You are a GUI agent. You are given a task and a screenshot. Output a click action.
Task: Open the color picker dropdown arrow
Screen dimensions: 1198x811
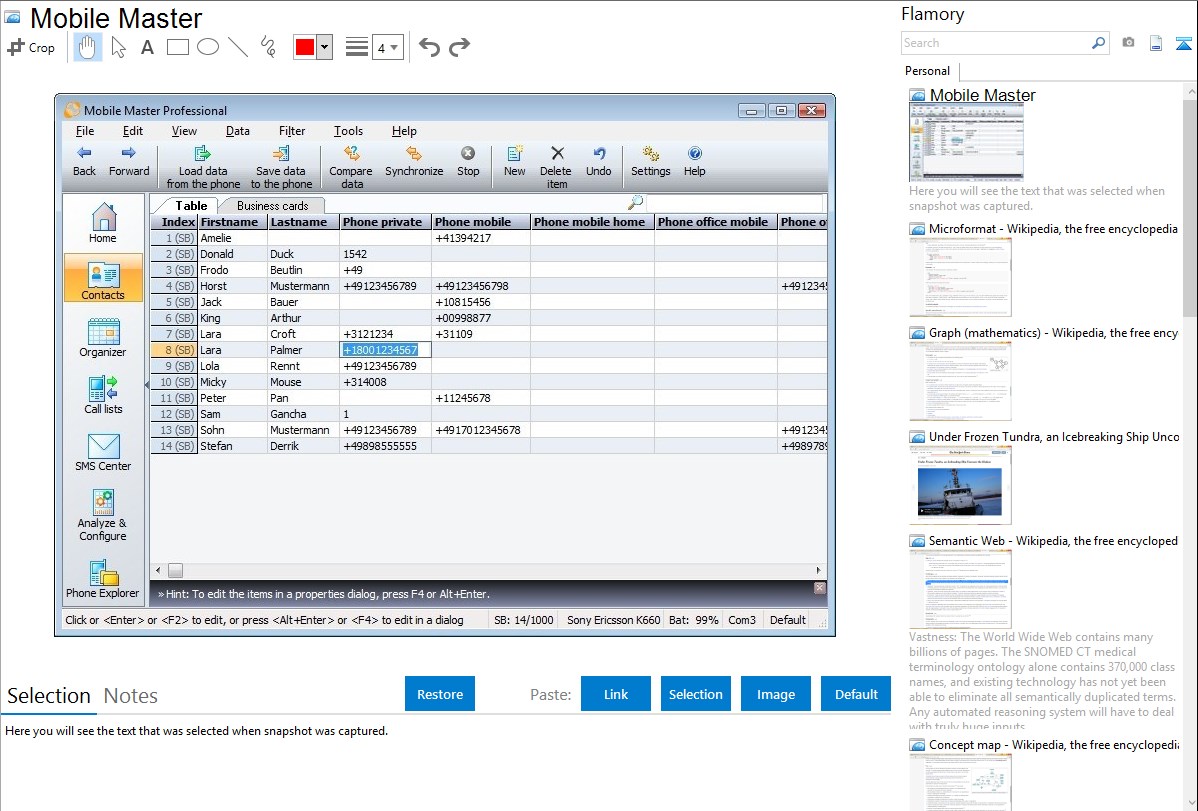324,48
